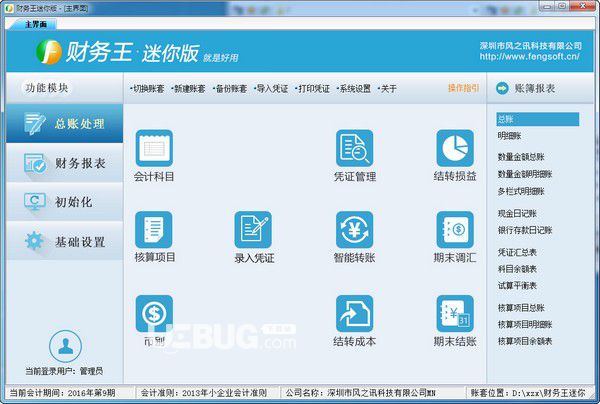Click the 账簿报表 arrow icon
This screenshot has width=600, height=404.
point(502,88)
